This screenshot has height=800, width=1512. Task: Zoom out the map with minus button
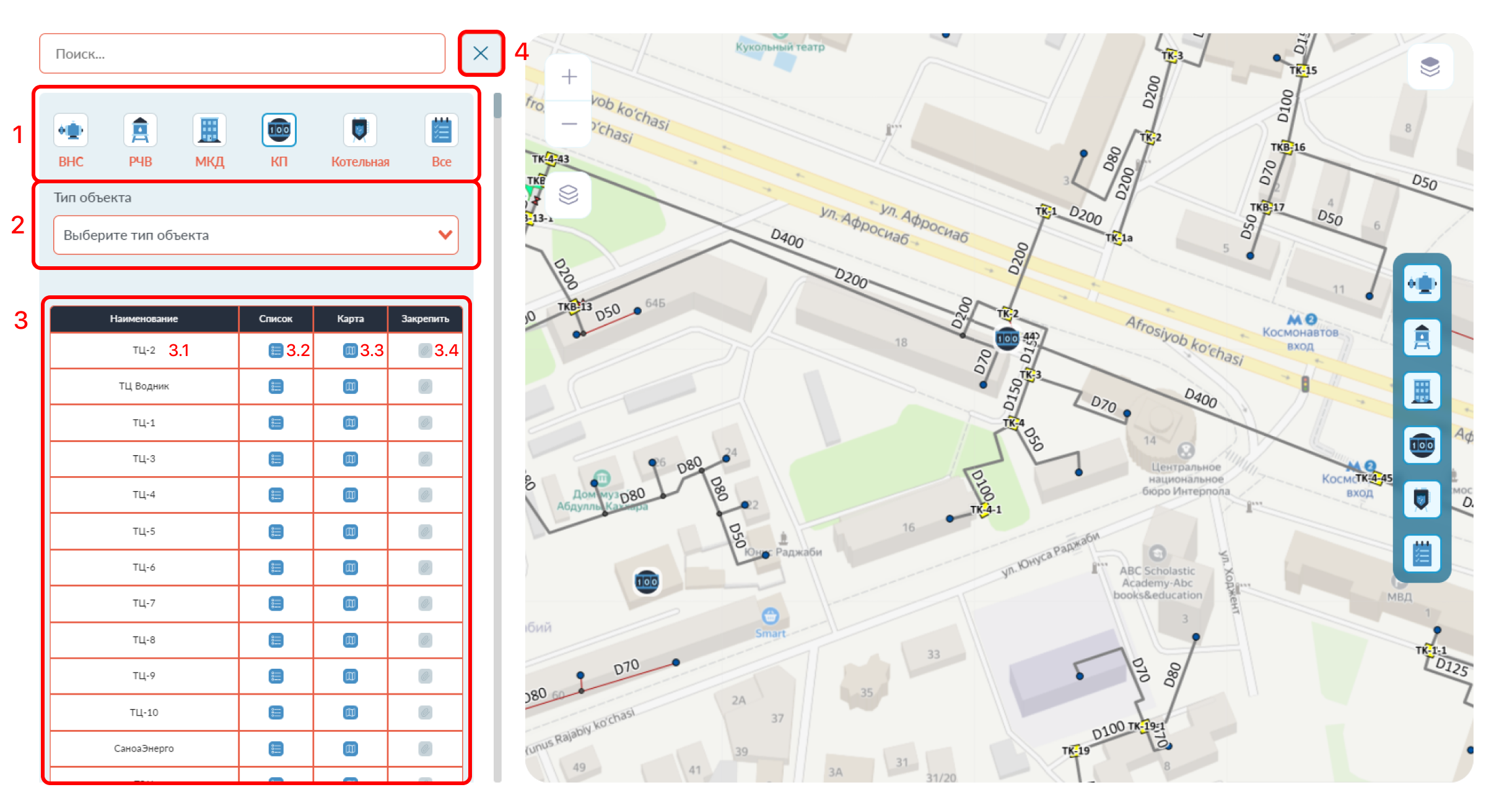(x=569, y=124)
